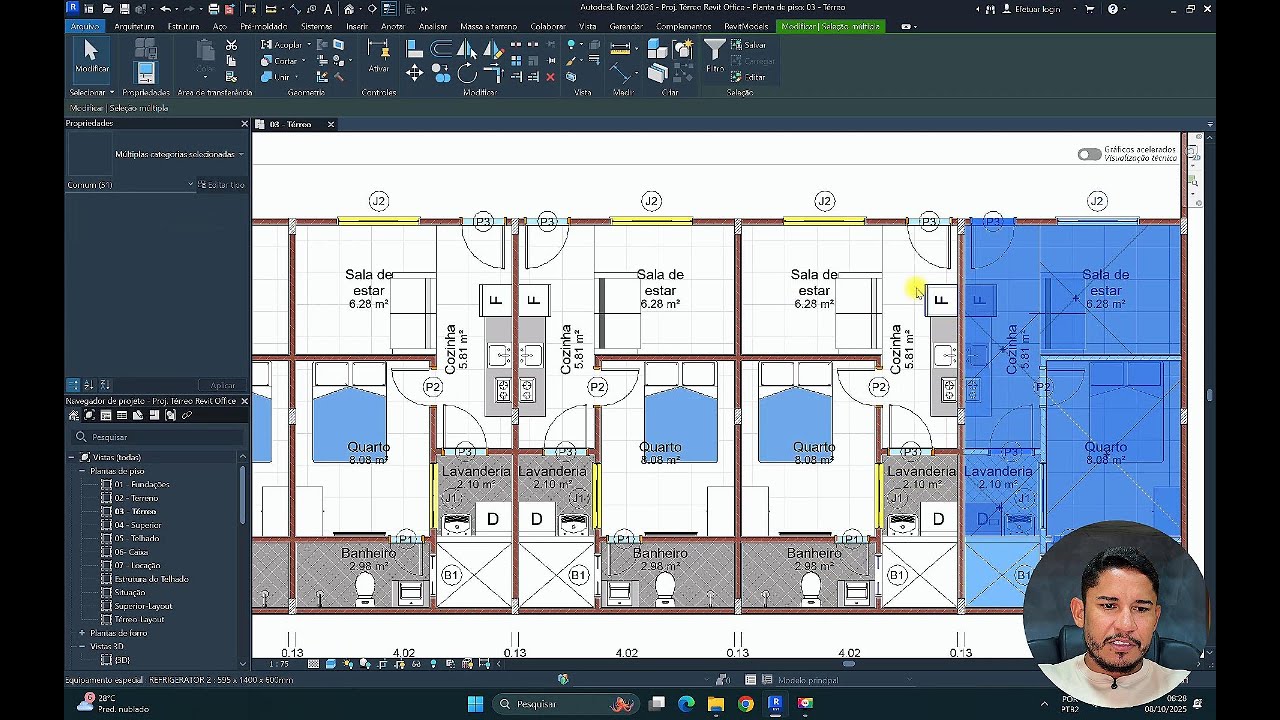Collapse the Plantas de piso node
Viewport: 1280px width, 720px height.
(82, 471)
